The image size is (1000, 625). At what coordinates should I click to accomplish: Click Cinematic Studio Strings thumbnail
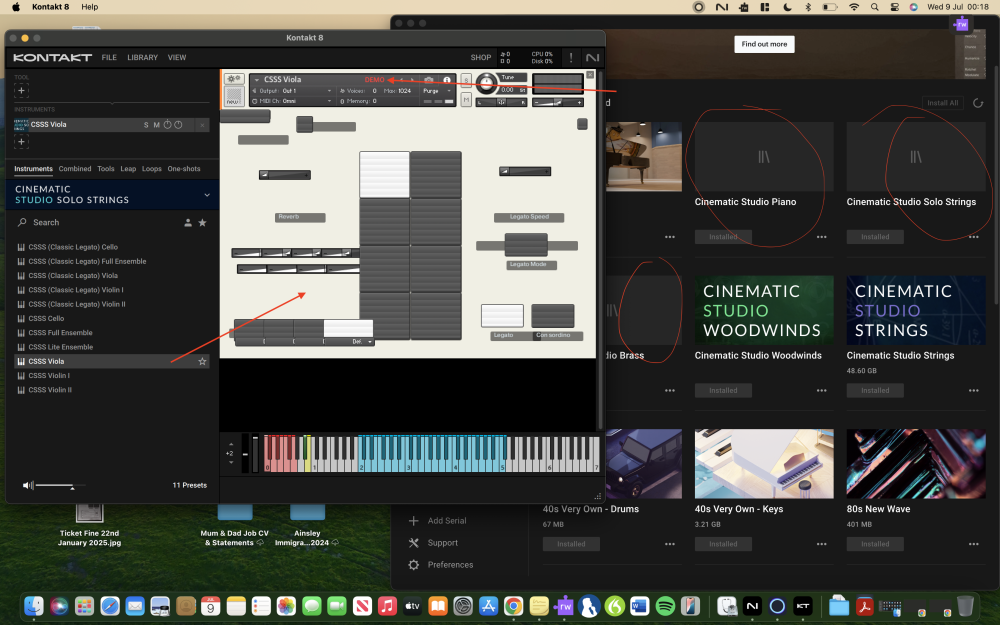click(916, 310)
